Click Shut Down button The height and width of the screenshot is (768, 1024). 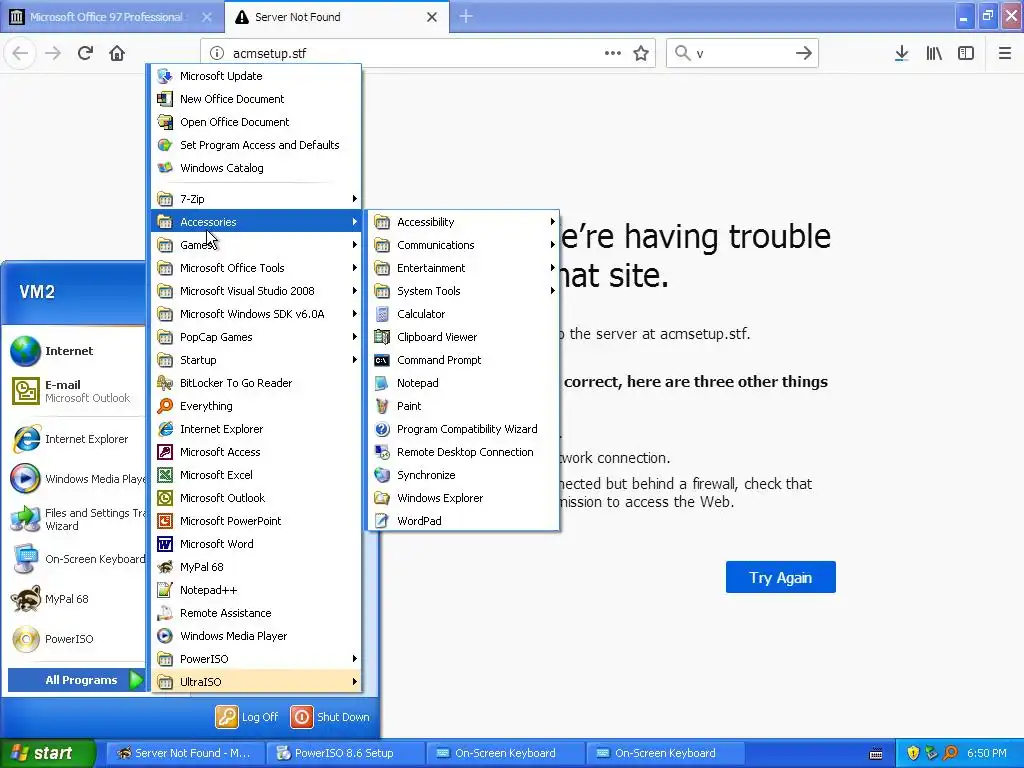[x=330, y=717]
